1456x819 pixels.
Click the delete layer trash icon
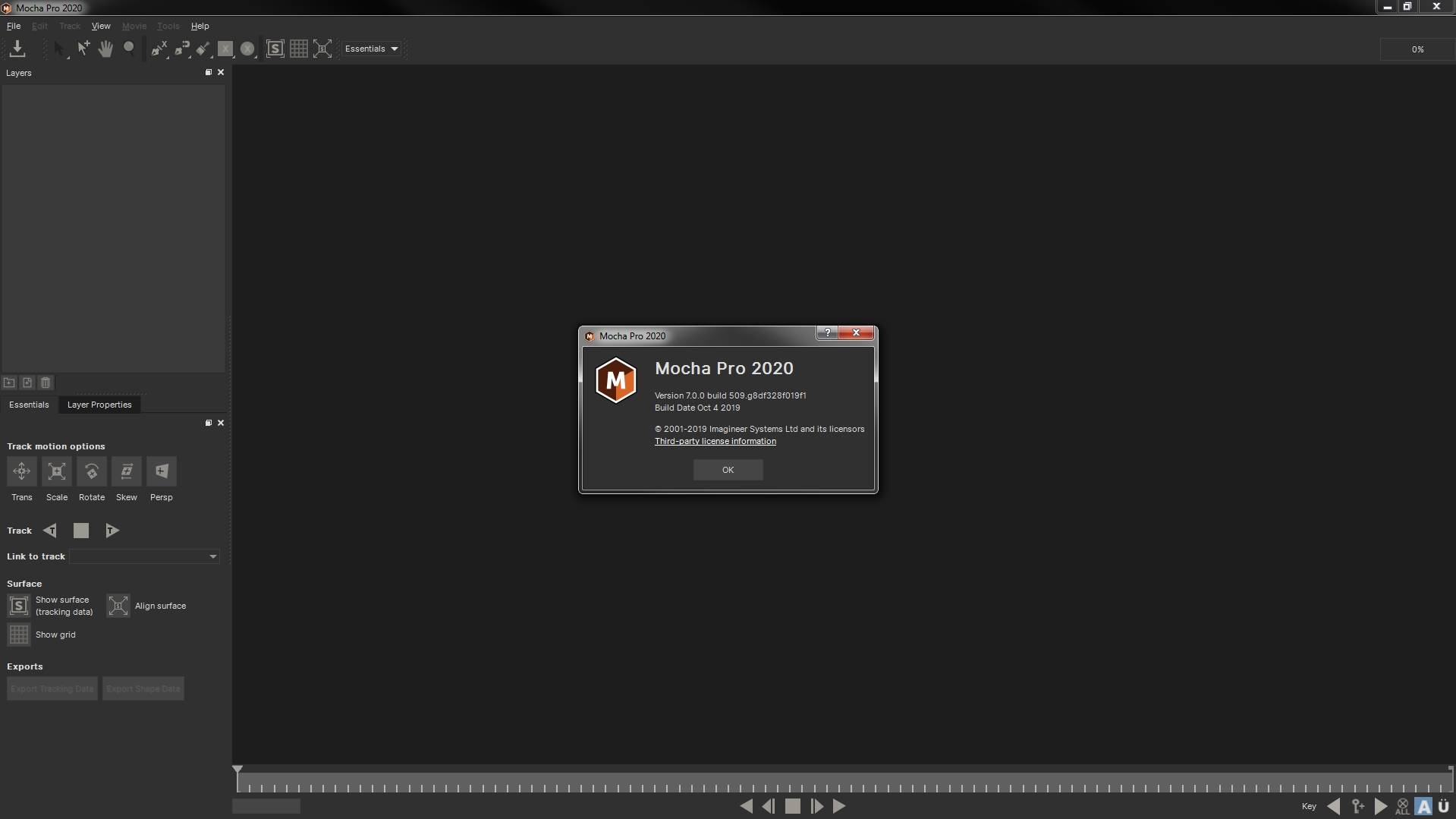[x=46, y=383]
